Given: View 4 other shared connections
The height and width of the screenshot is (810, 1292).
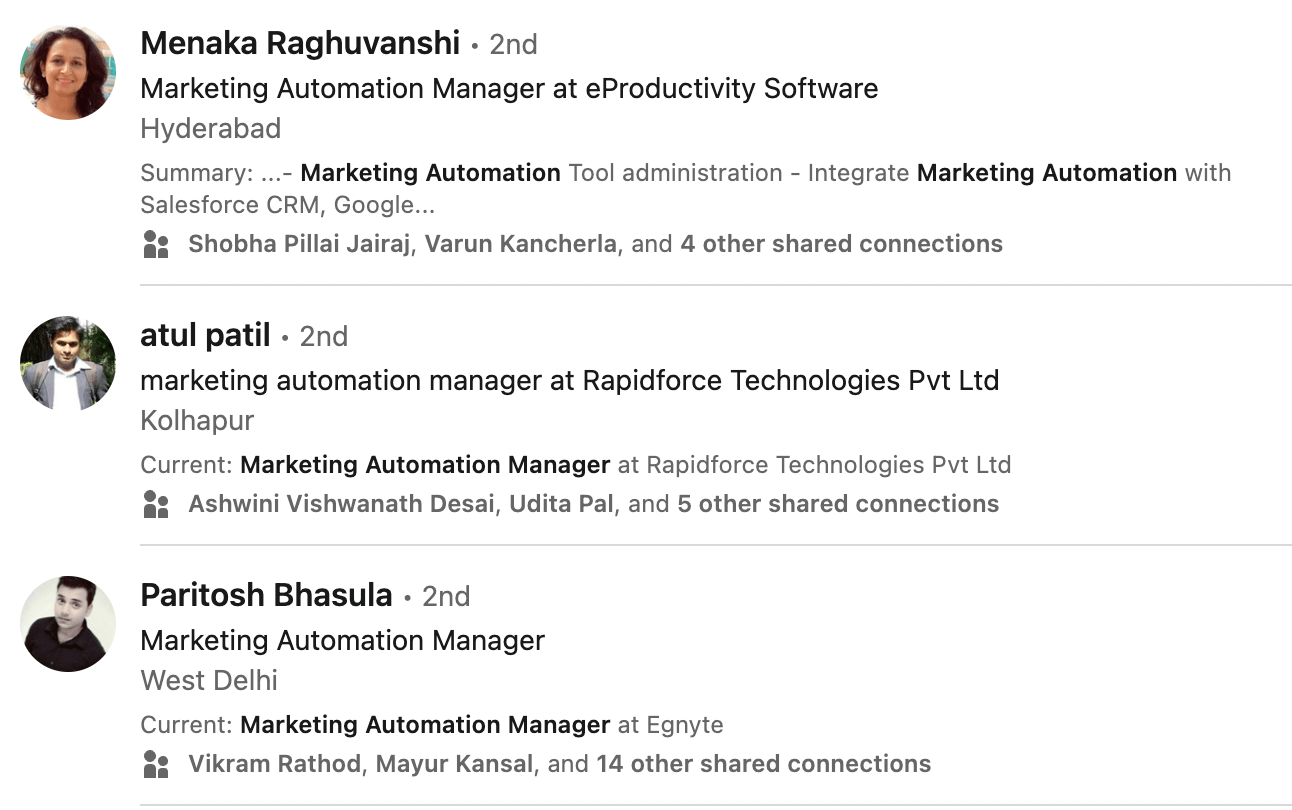Looking at the screenshot, I should point(841,244).
